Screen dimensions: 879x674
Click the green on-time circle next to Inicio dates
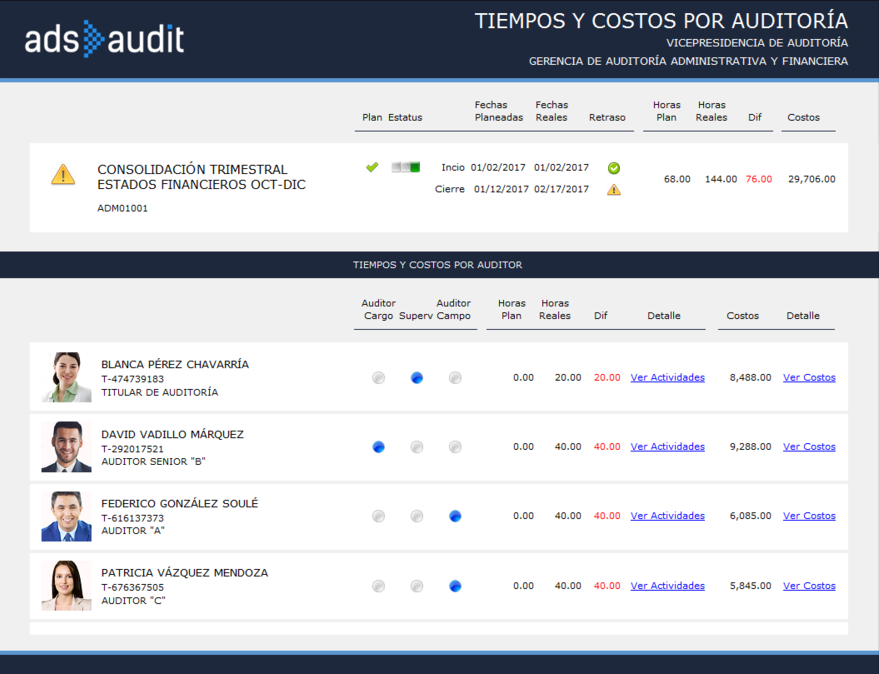(x=613, y=168)
